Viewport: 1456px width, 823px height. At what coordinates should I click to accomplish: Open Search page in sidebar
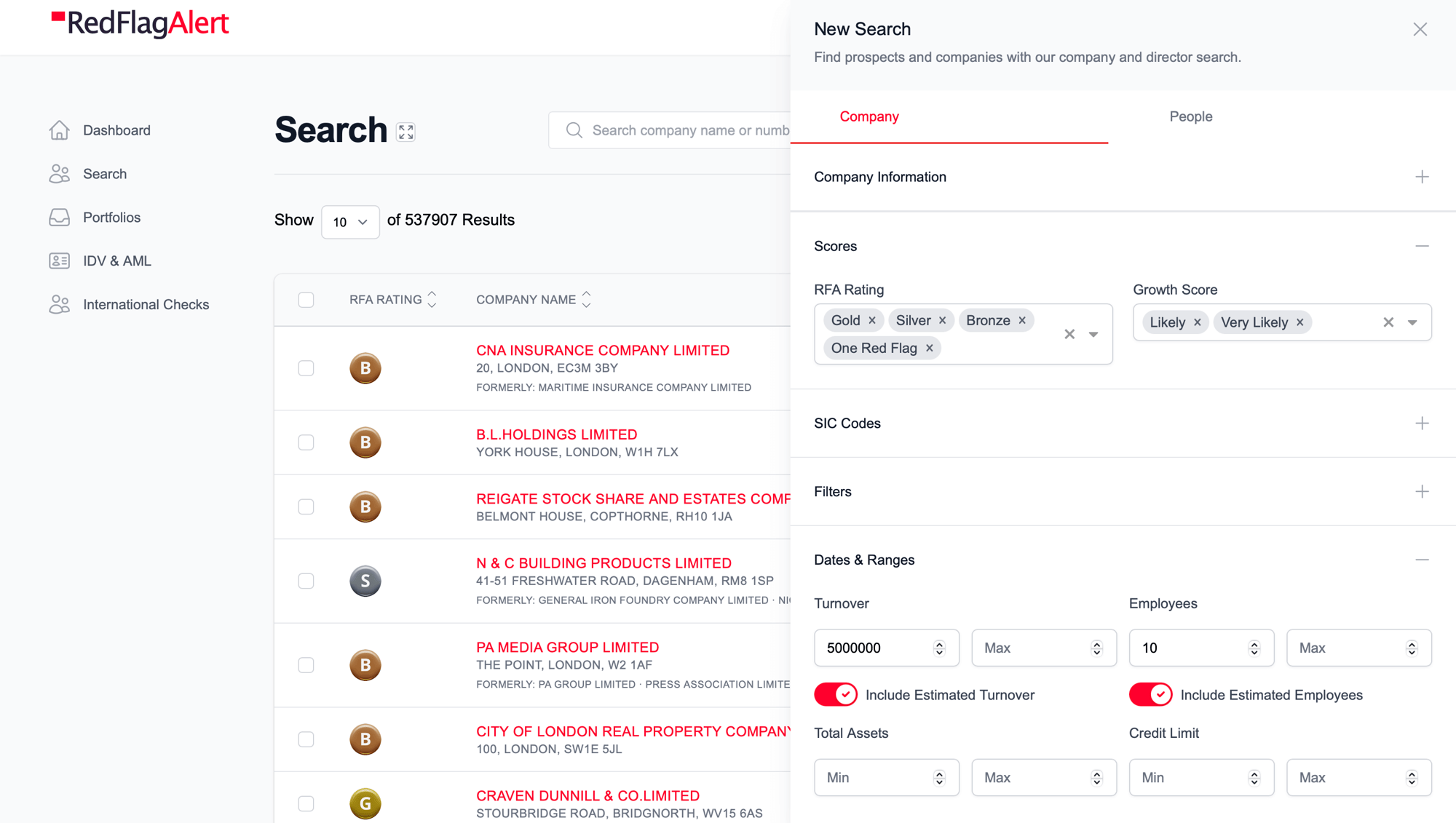click(x=105, y=174)
